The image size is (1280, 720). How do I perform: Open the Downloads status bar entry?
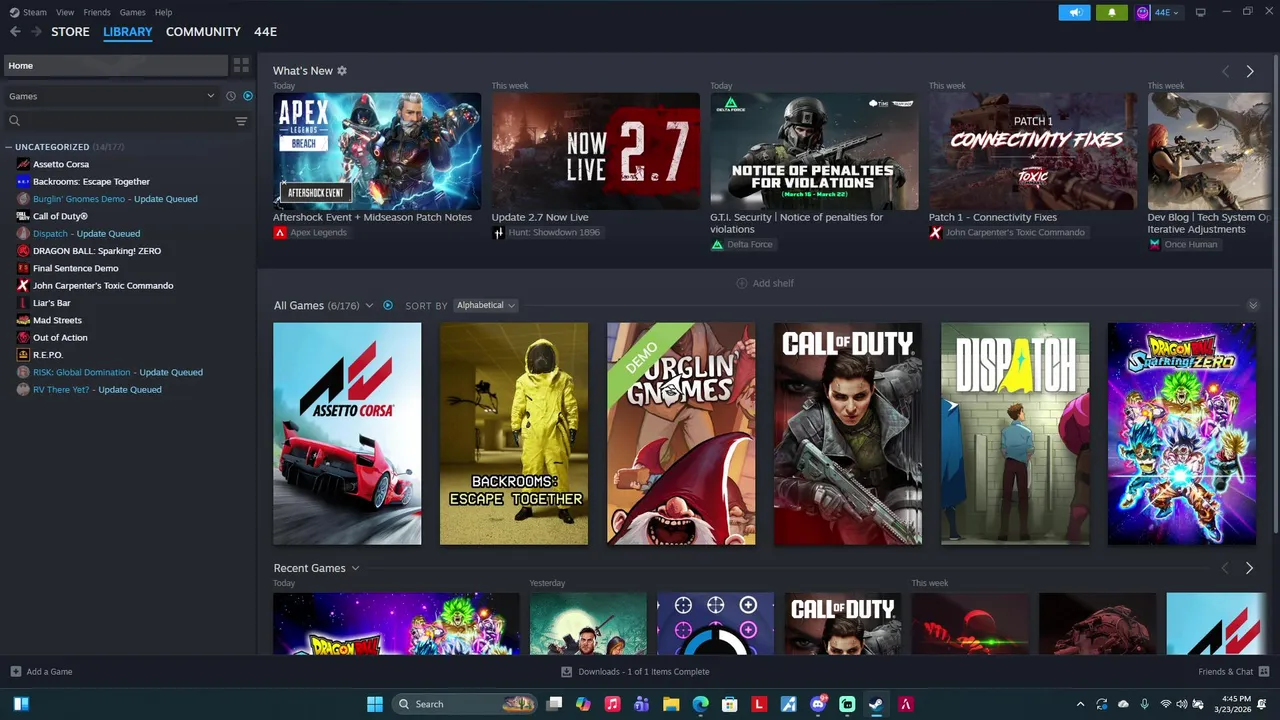point(636,672)
